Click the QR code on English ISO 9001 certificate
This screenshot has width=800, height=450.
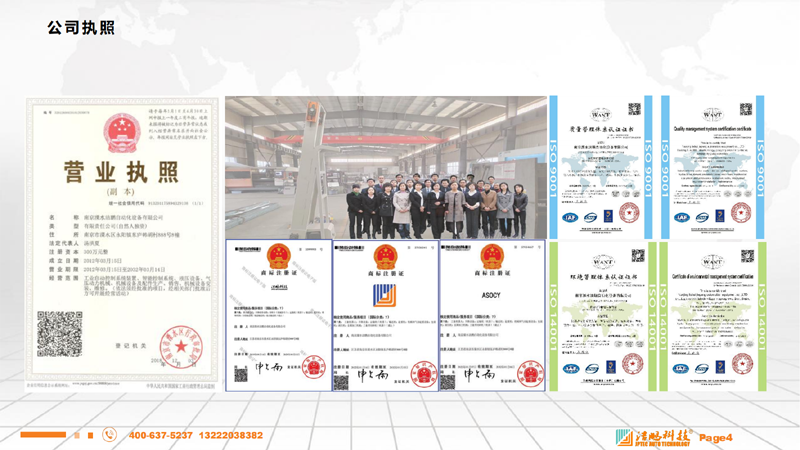[746, 109]
